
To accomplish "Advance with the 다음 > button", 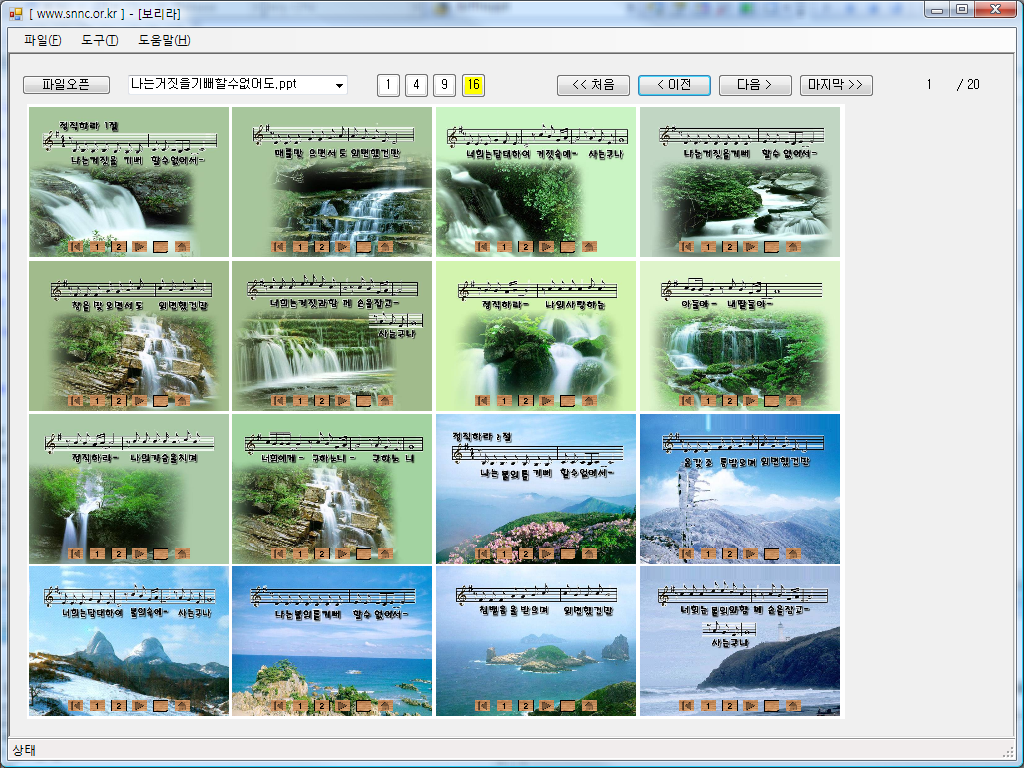I will click(x=755, y=85).
